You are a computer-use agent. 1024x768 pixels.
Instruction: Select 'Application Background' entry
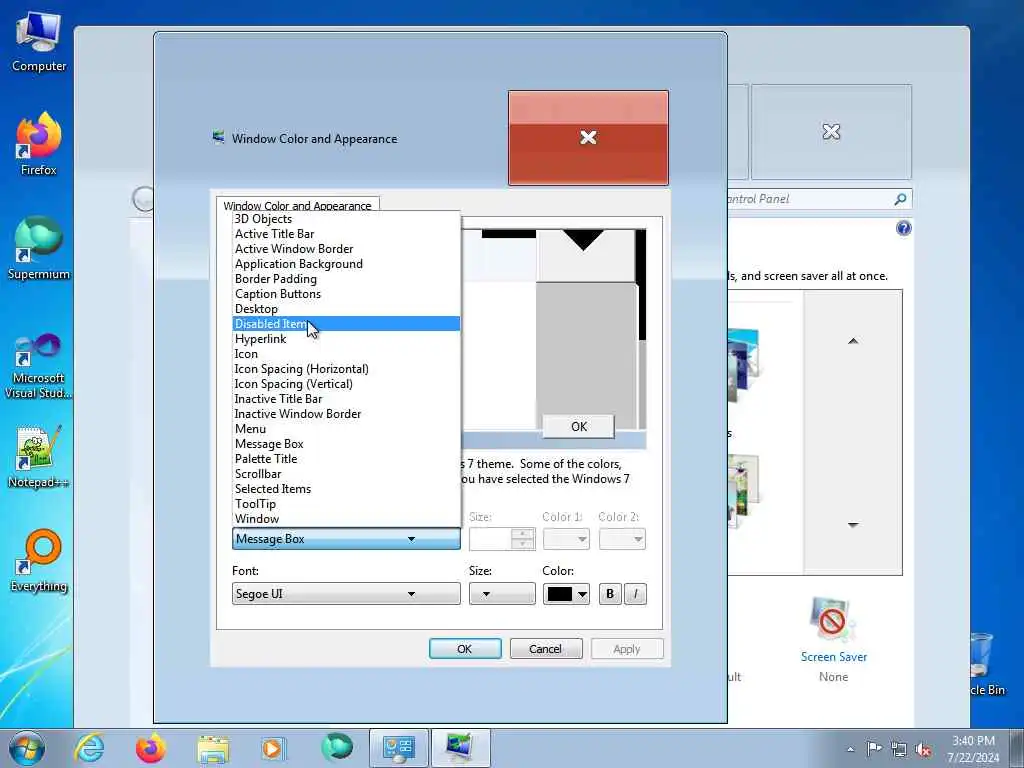(x=346, y=264)
